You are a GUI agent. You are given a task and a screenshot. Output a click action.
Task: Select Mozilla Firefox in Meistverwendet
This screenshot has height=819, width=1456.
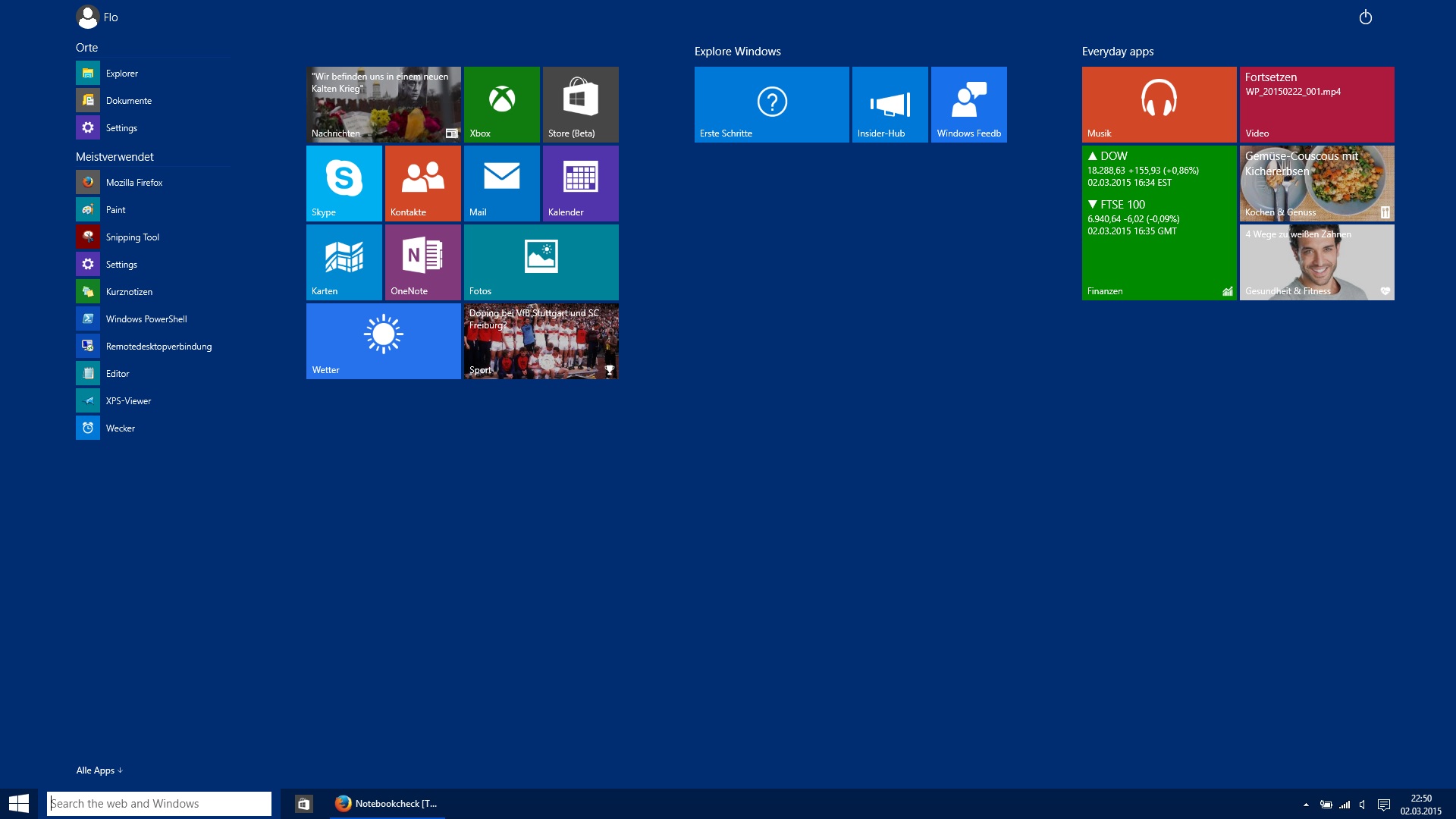click(133, 183)
